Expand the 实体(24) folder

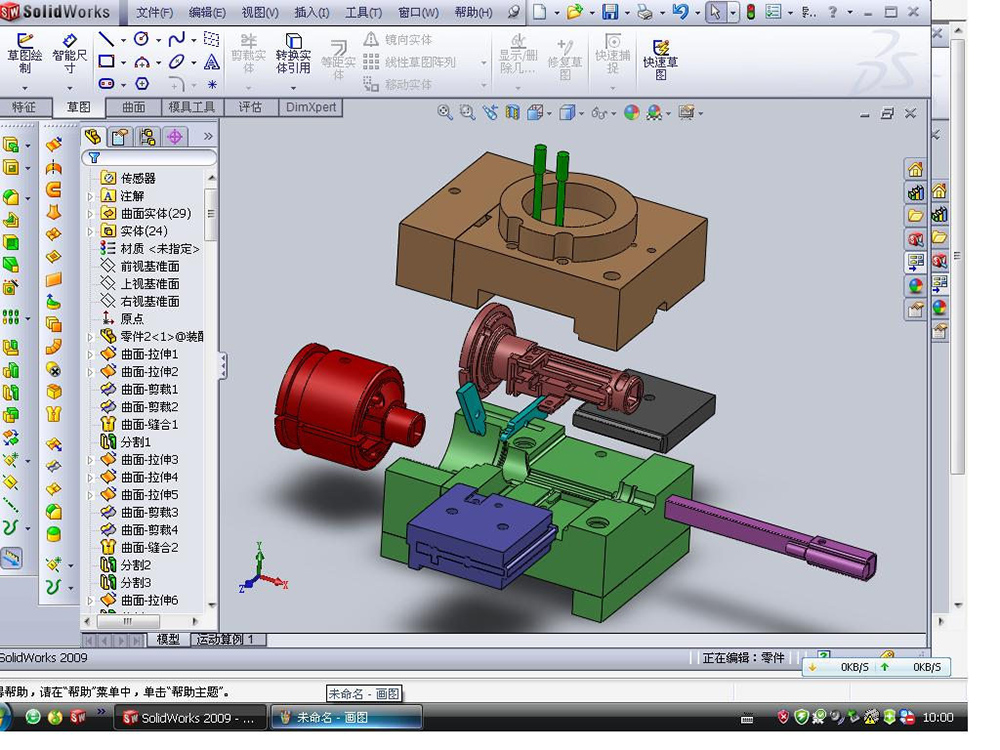pos(91,232)
